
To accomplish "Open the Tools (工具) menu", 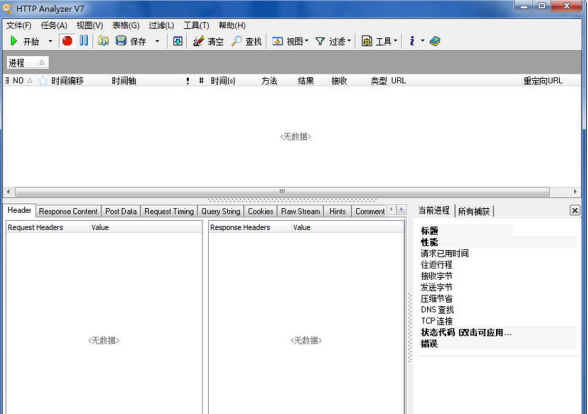I will [196, 26].
